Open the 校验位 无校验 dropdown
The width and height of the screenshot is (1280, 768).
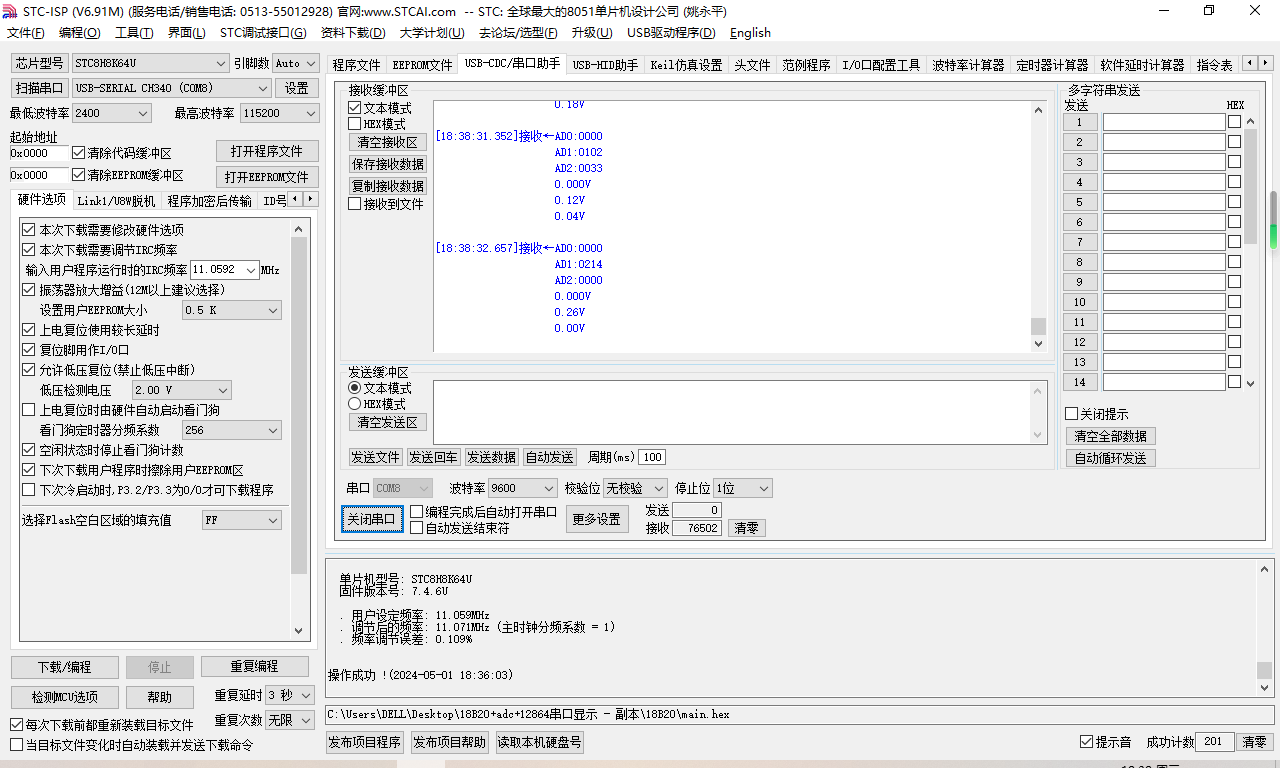click(635, 488)
